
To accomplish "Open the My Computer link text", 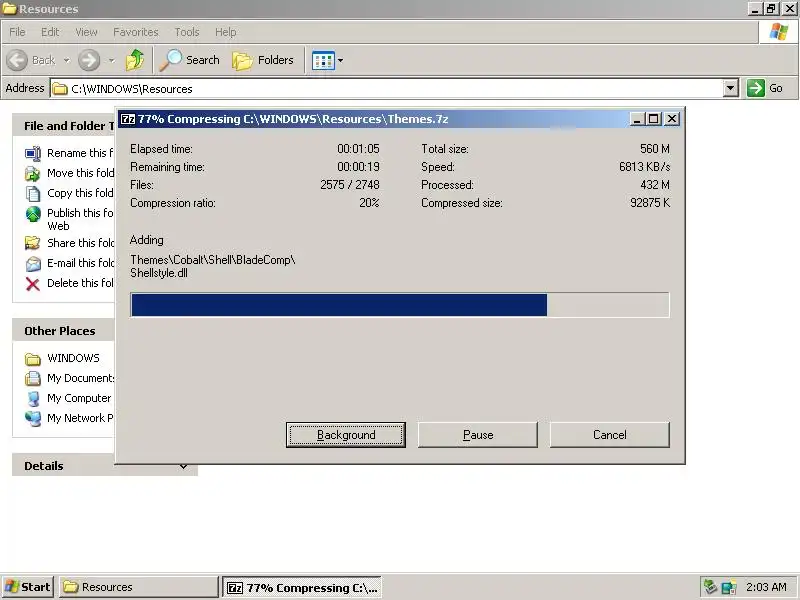I will 79,398.
